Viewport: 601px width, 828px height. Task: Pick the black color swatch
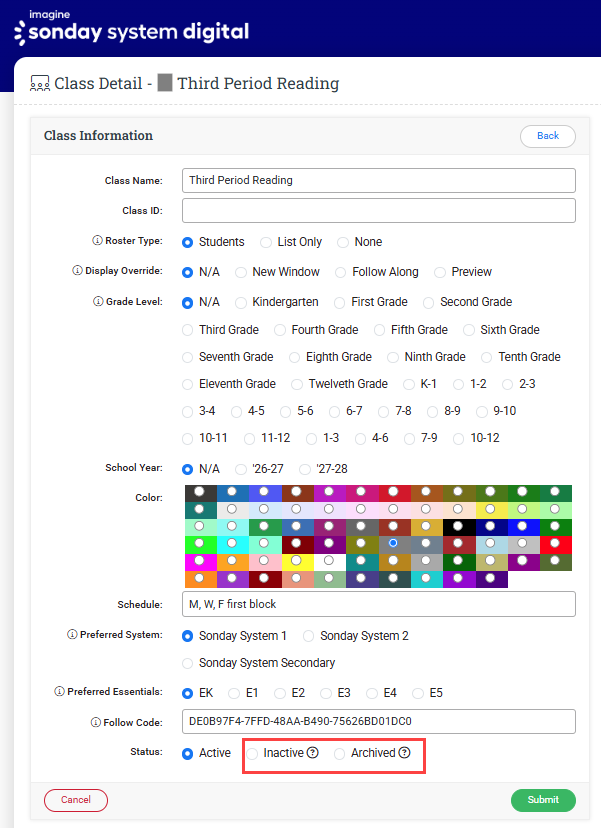[458, 526]
